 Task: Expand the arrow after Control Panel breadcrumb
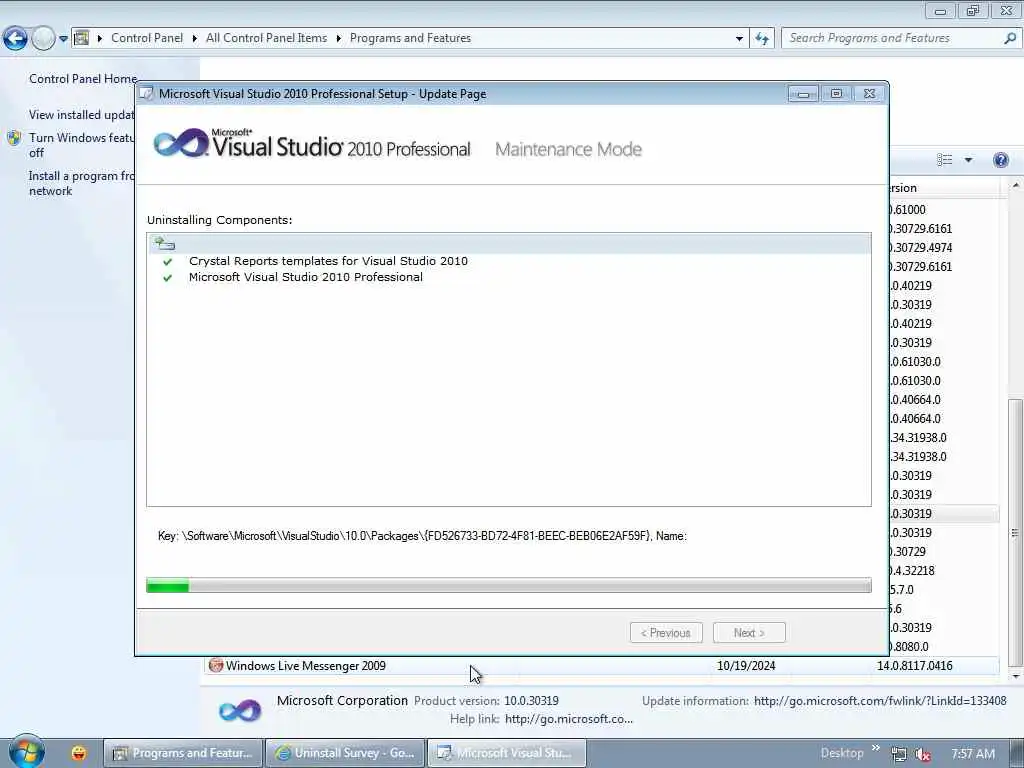tap(195, 39)
